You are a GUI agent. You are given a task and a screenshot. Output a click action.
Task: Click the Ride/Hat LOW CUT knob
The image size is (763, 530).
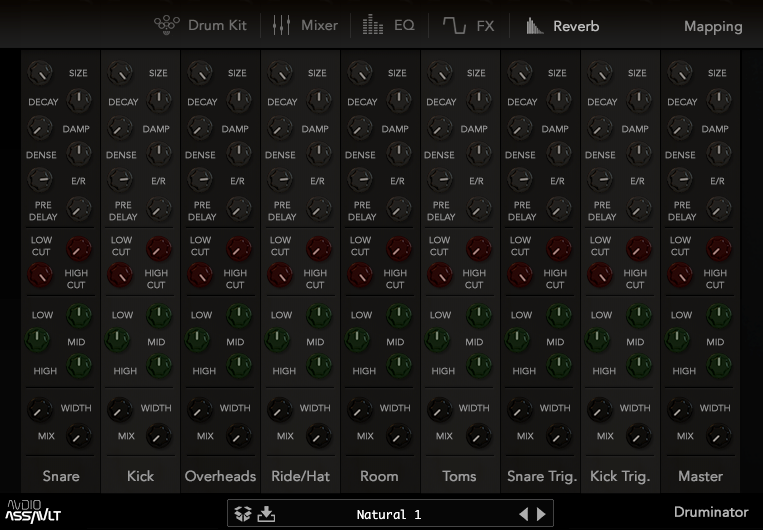[x=319, y=249]
